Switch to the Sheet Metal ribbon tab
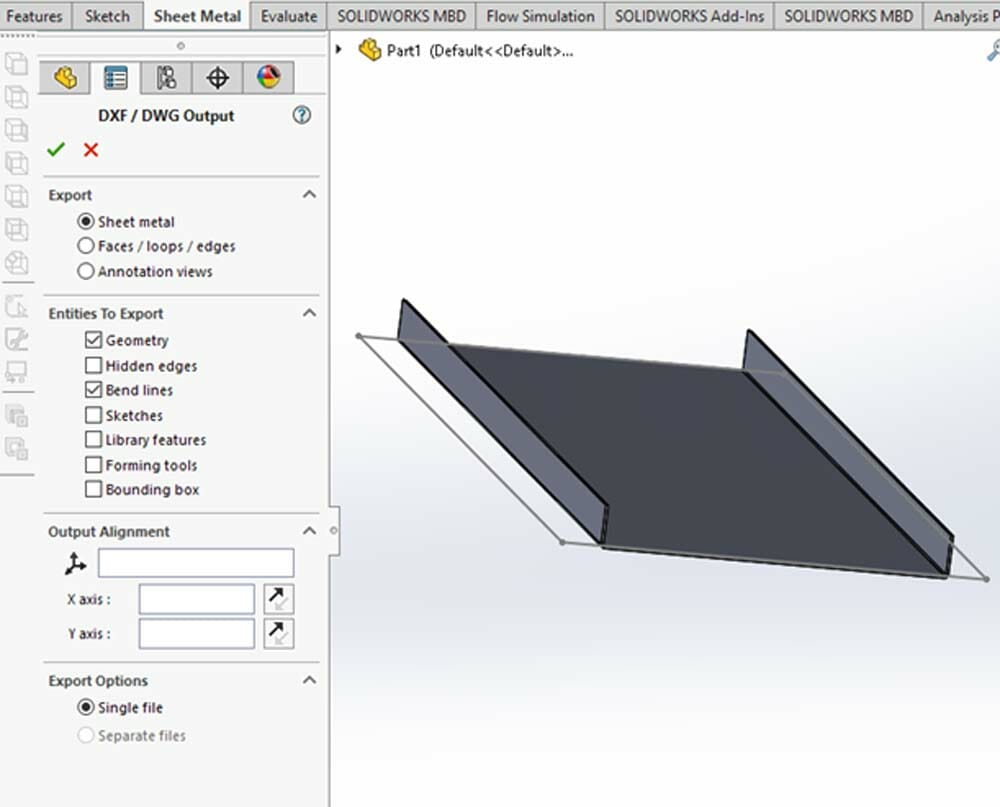 (x=196, y=16)
